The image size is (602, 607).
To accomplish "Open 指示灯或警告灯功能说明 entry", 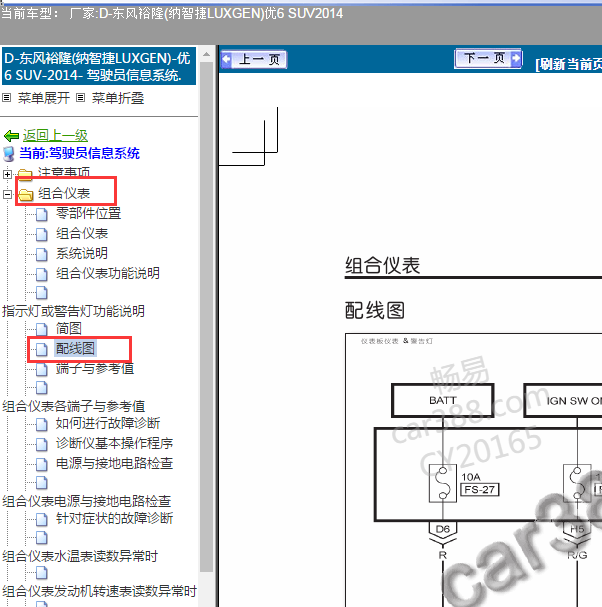I will pyautogui.click(x=74, y=311).
